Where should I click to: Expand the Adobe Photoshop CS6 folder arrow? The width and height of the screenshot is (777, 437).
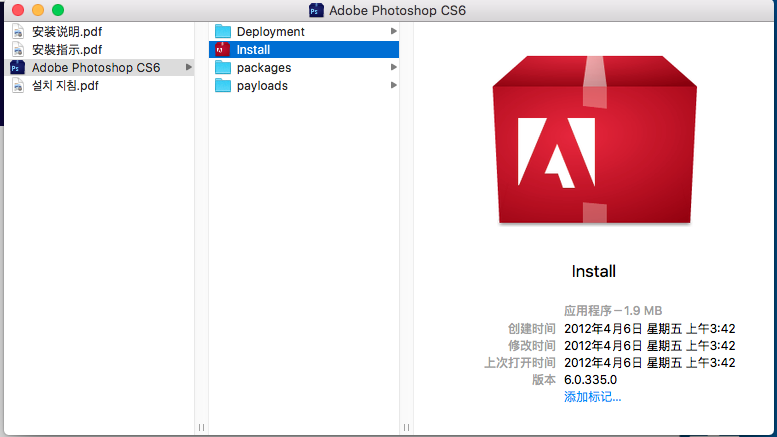[188, 67]
